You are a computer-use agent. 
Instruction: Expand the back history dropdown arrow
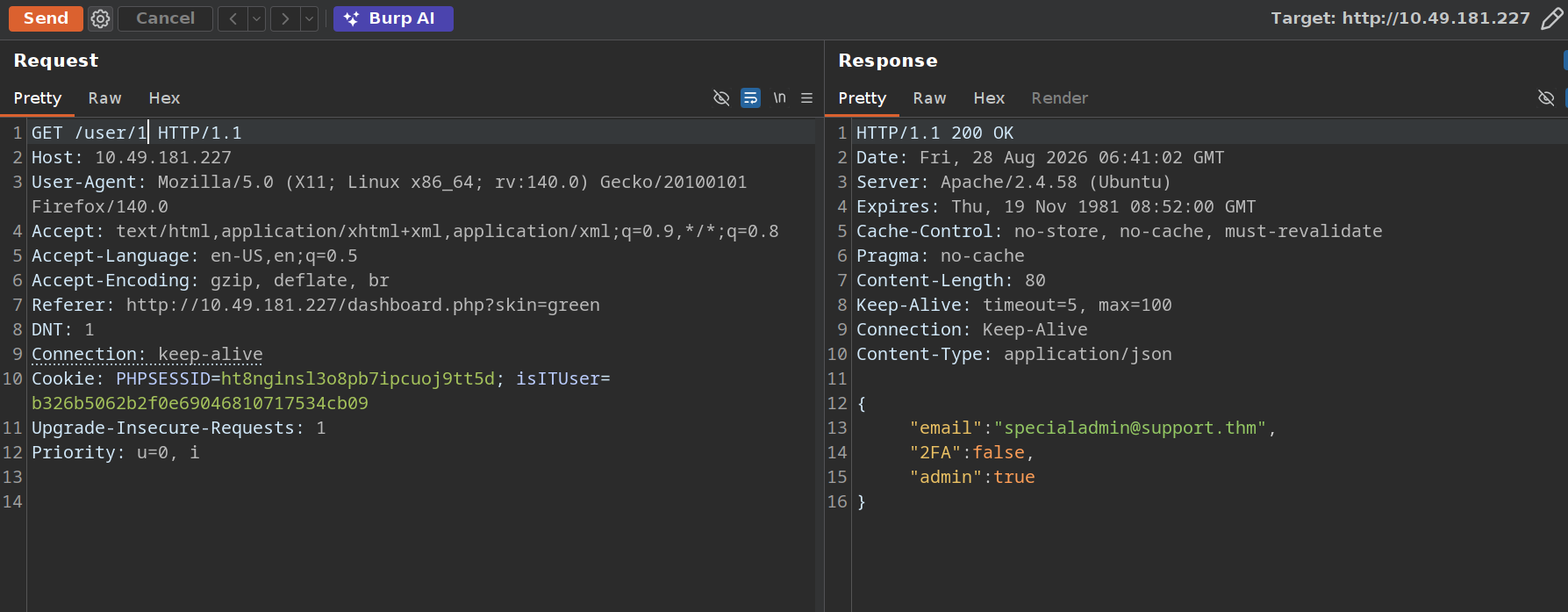[256, 18]
